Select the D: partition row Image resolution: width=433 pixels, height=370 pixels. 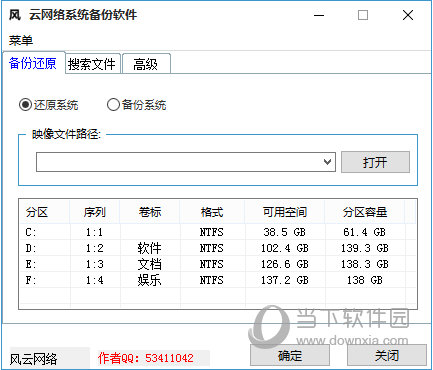click(218, 248)
